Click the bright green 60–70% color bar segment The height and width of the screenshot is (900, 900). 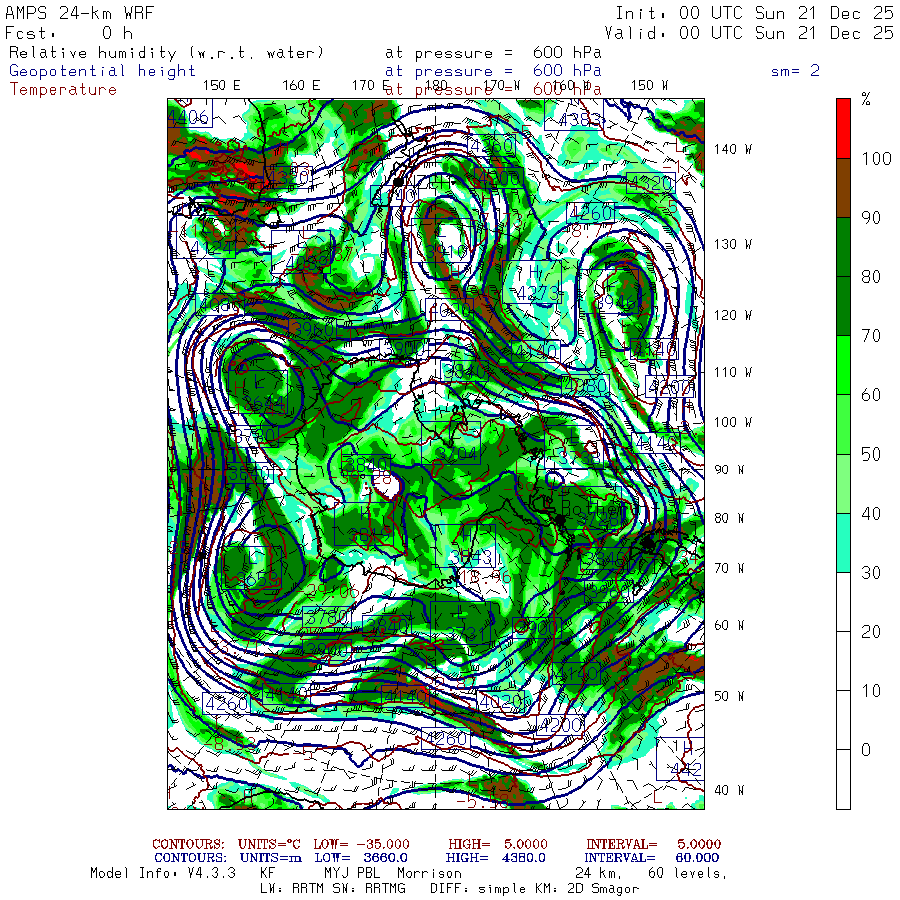click(x=843, y=365)
